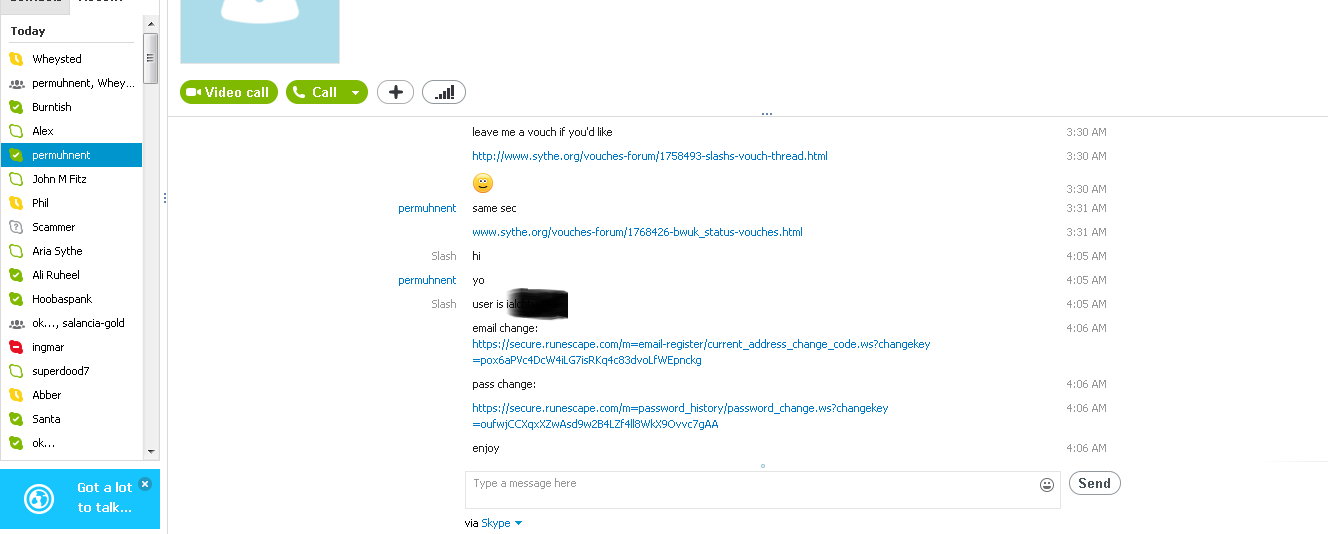Viewport: 1328px width, 534px height.
Task: Click Wheysted's yellow away status icon
Action: [x=16, y=59]
